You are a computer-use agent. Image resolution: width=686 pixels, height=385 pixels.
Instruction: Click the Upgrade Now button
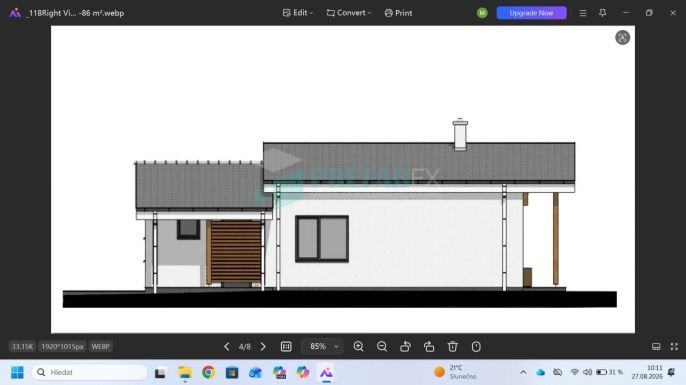coord(531,13)
